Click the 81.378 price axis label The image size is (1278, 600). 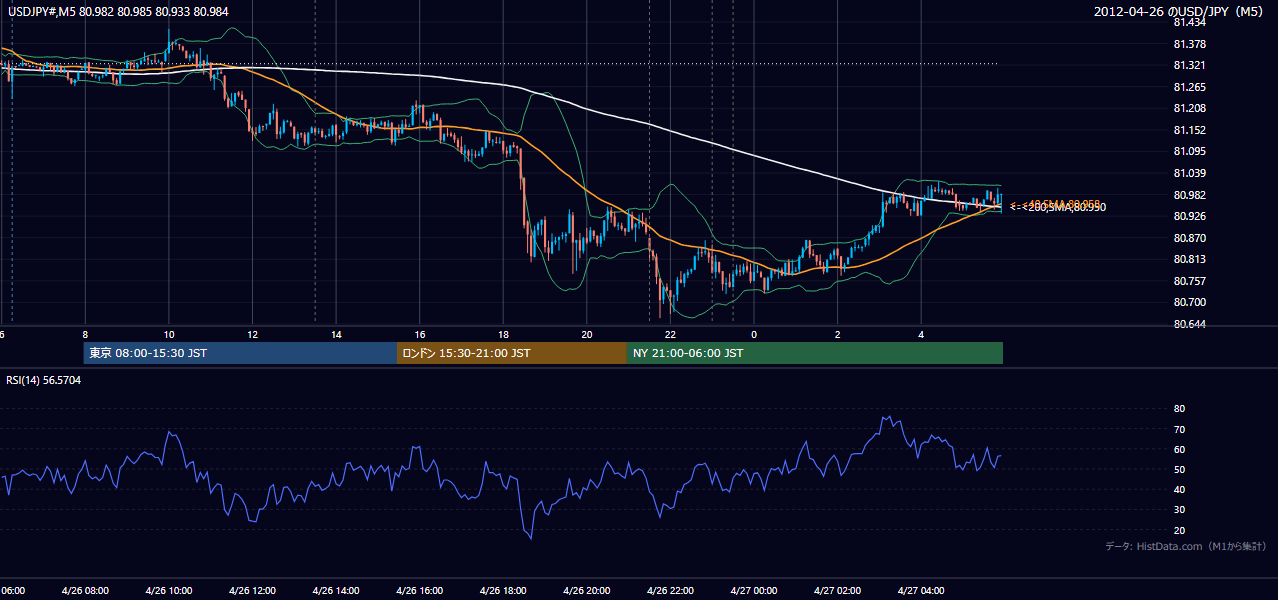coord(1190,45)
